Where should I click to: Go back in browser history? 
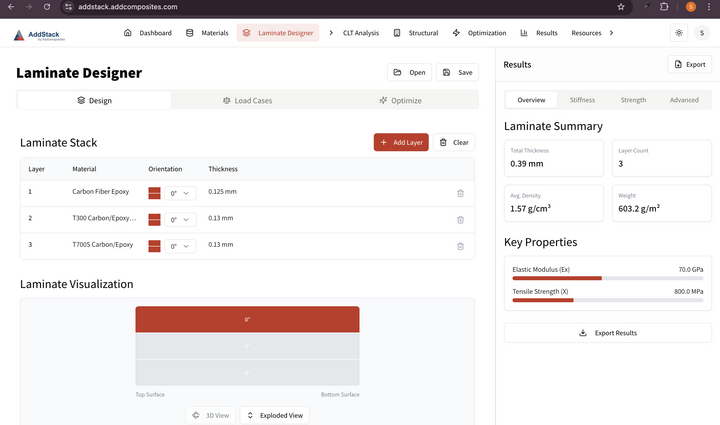pos(11,7)
